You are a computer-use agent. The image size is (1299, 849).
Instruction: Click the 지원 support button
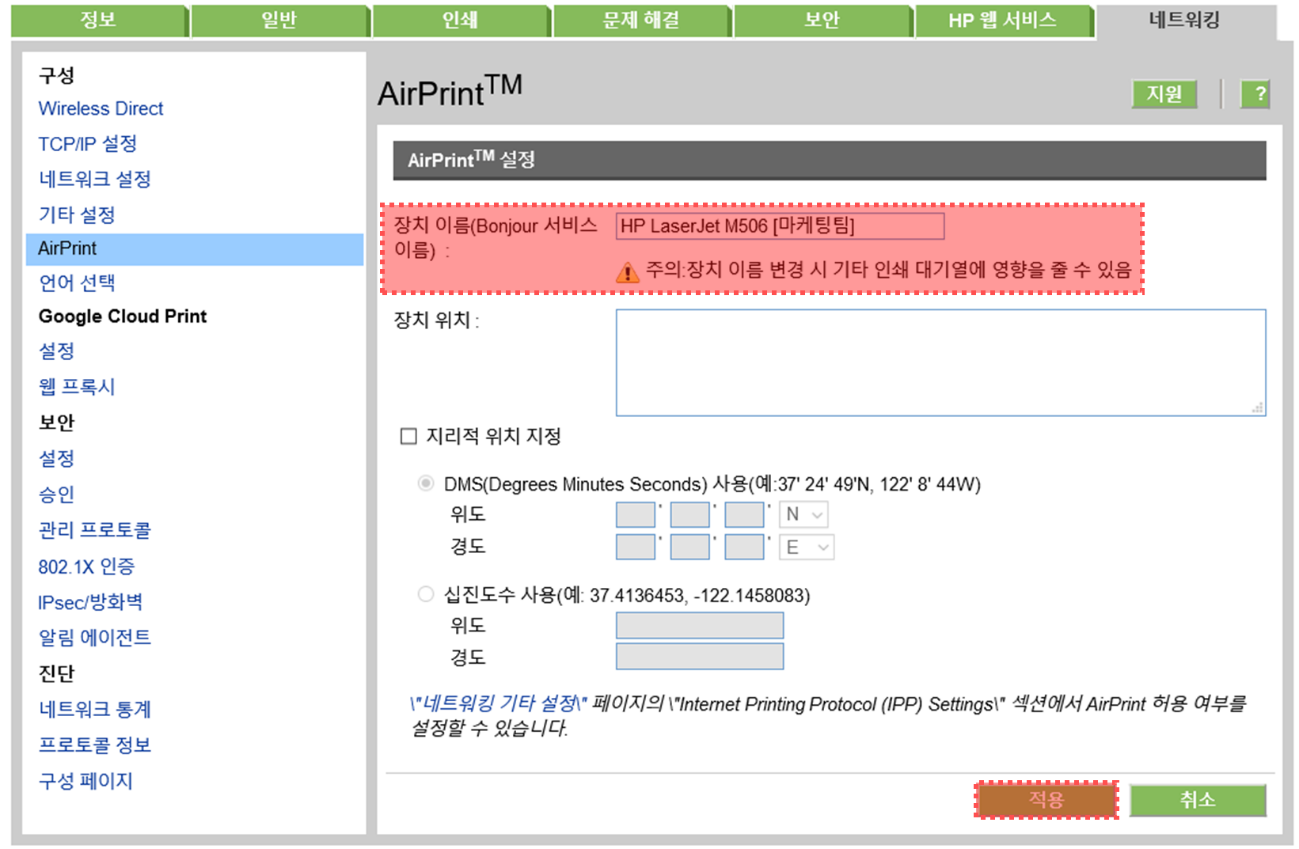(x=1164, y=94)
